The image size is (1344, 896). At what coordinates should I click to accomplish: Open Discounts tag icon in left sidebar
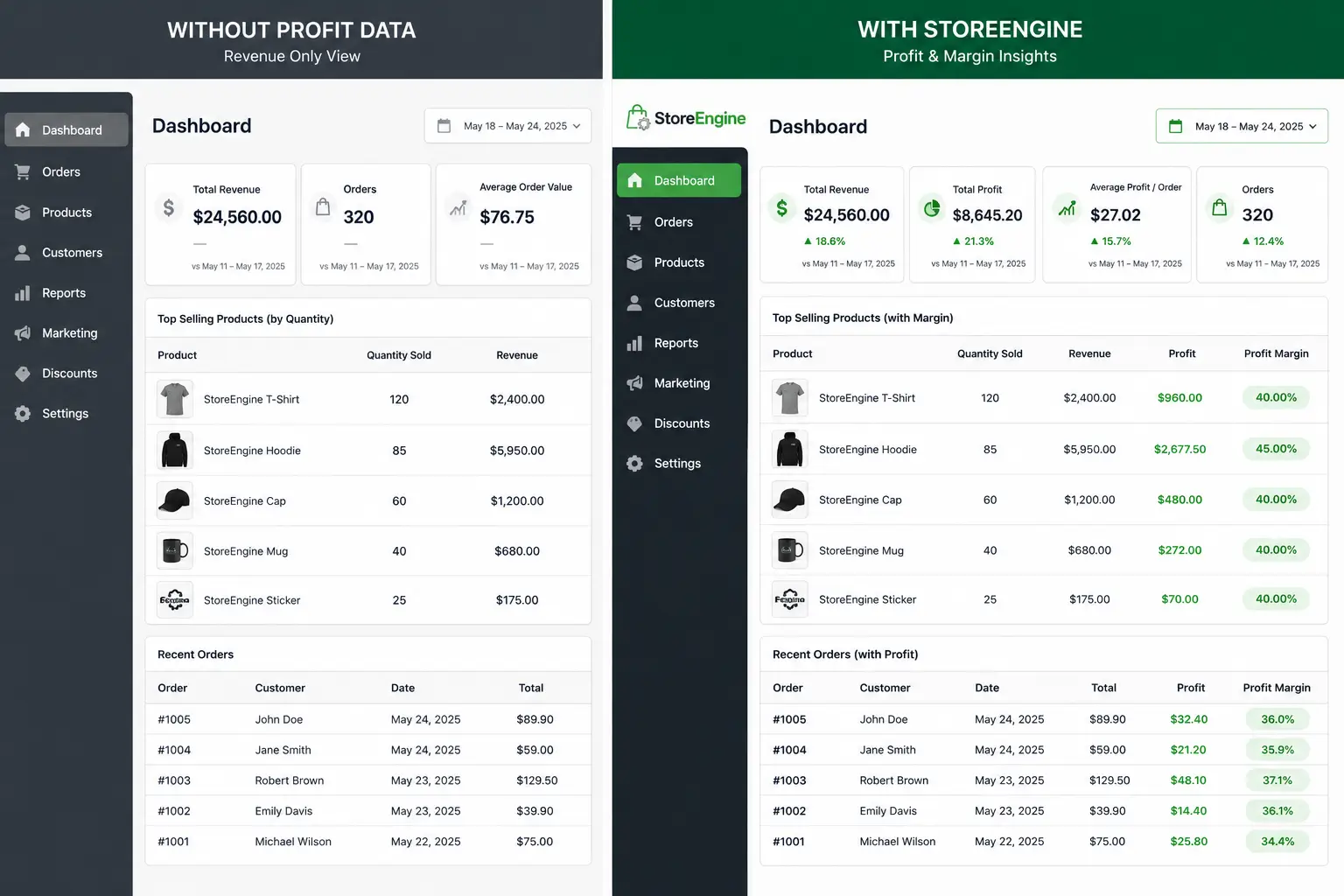(23, 374)
